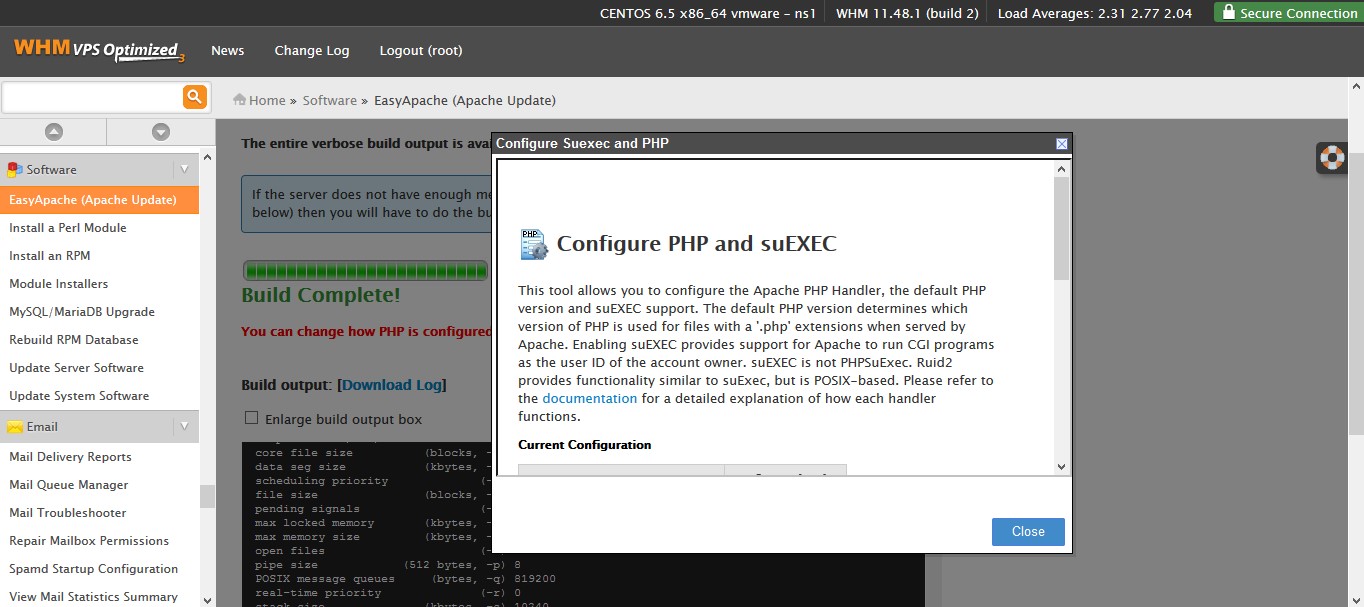
Task: Click the WHM VPS Optimized logo
Action: tap(99, 50)
